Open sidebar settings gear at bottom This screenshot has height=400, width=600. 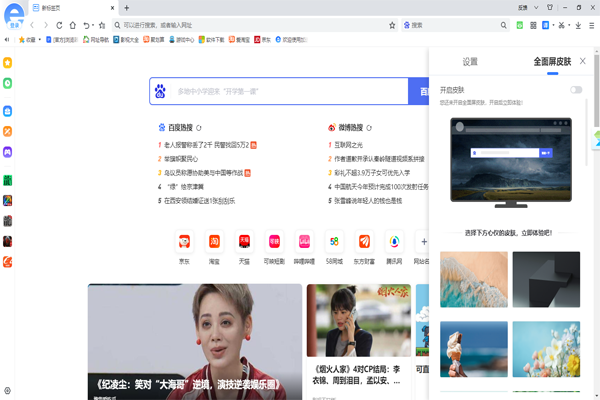(x=7, y=391)
